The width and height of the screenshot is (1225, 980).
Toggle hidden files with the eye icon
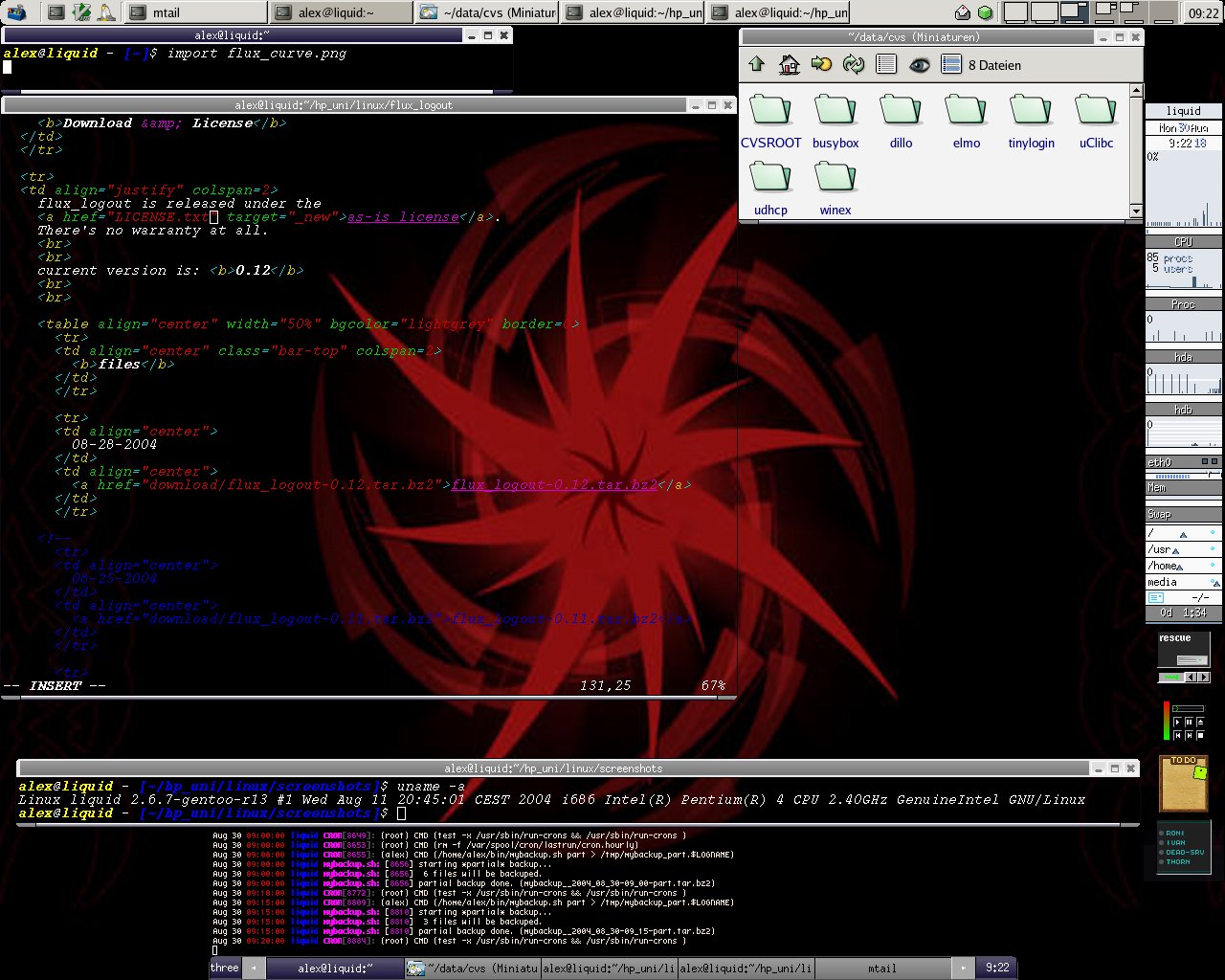pyautogui.click(x=919, y=64)
